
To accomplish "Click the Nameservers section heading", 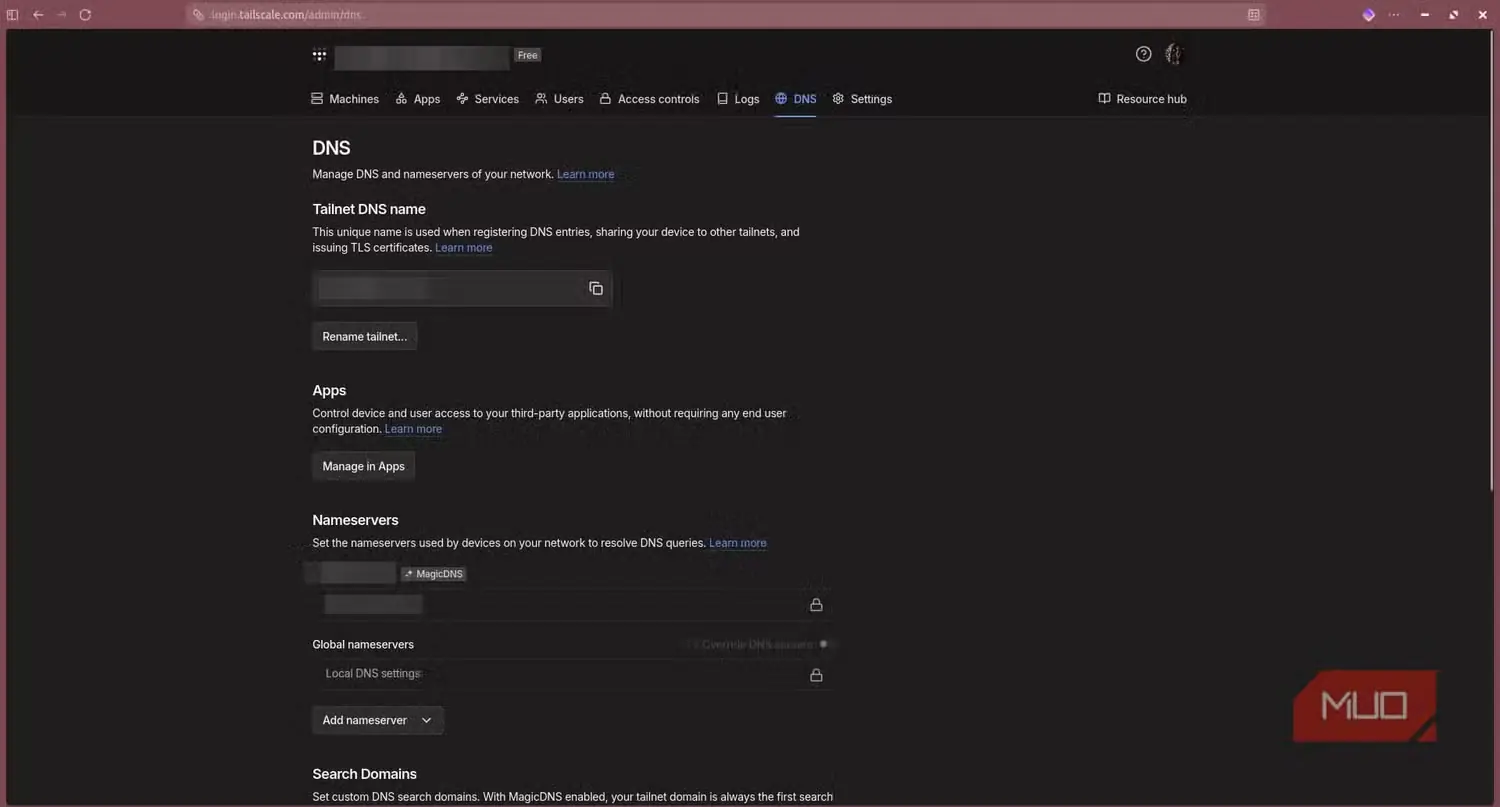I will (355, 520).
